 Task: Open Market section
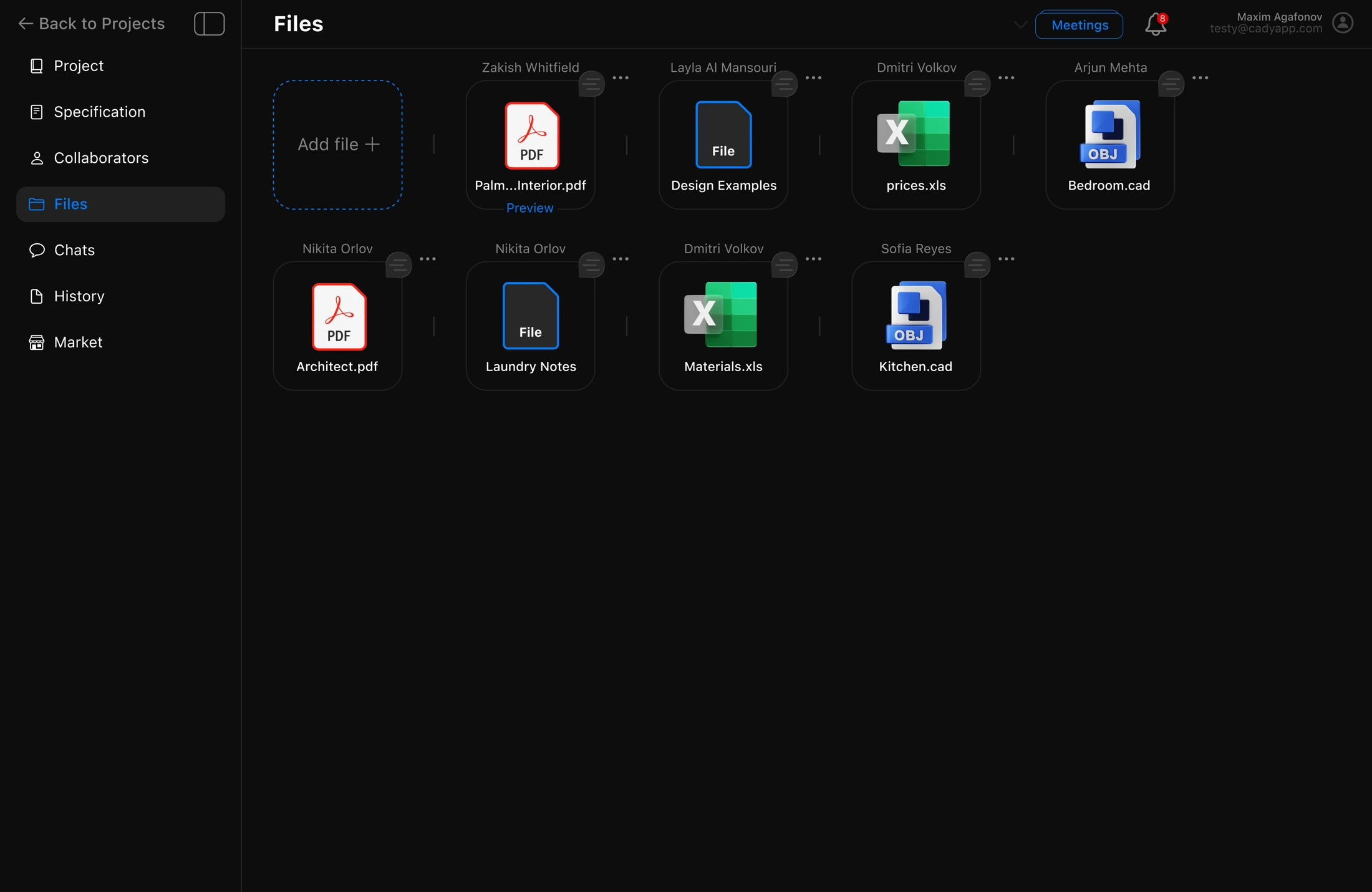(x=120, y=342)
